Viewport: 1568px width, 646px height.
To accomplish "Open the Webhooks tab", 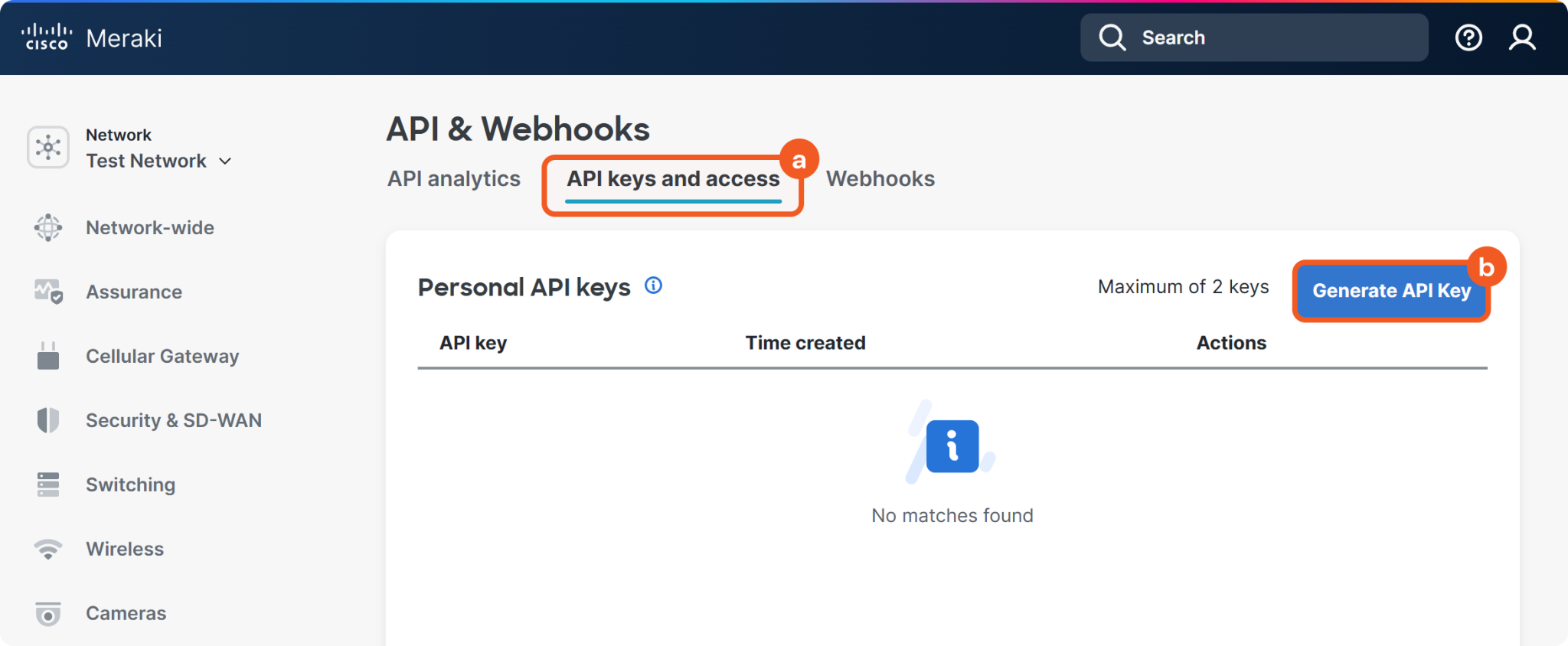I will pyautogui.click(x=880, y=178).
